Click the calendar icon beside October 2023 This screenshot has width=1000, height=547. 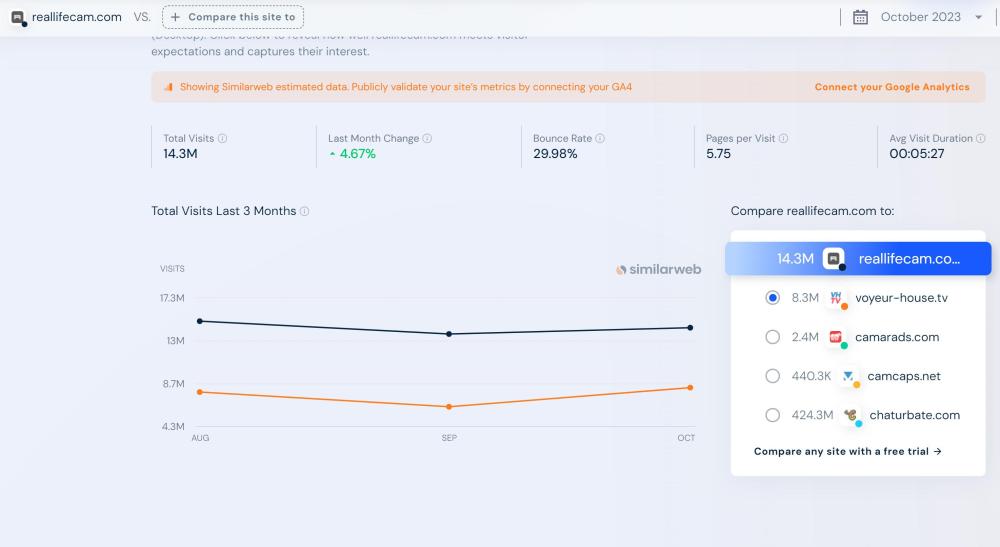click(860, 17)
